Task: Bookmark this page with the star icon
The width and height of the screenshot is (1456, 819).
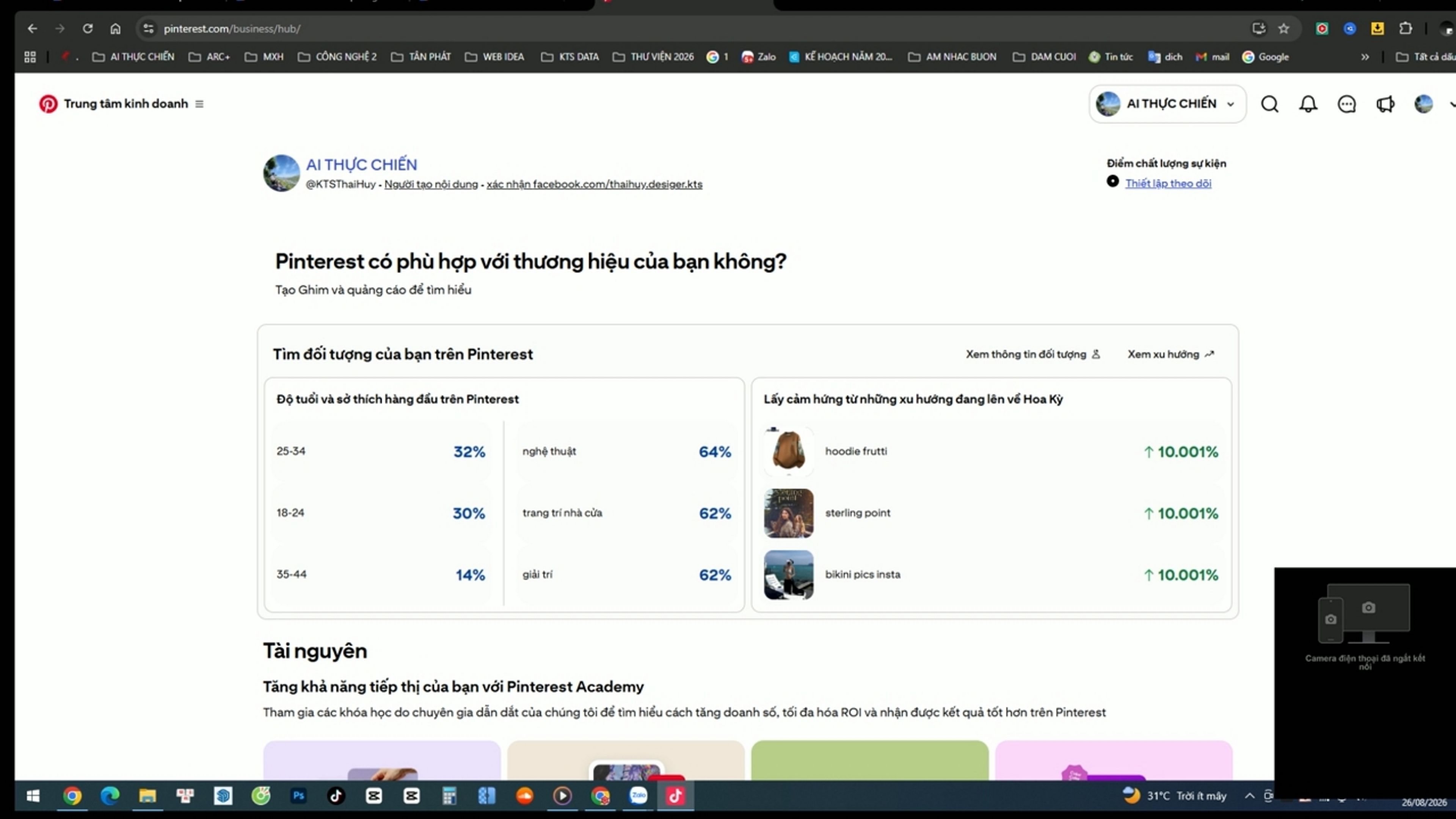Action: click(x=1284, y=28)
